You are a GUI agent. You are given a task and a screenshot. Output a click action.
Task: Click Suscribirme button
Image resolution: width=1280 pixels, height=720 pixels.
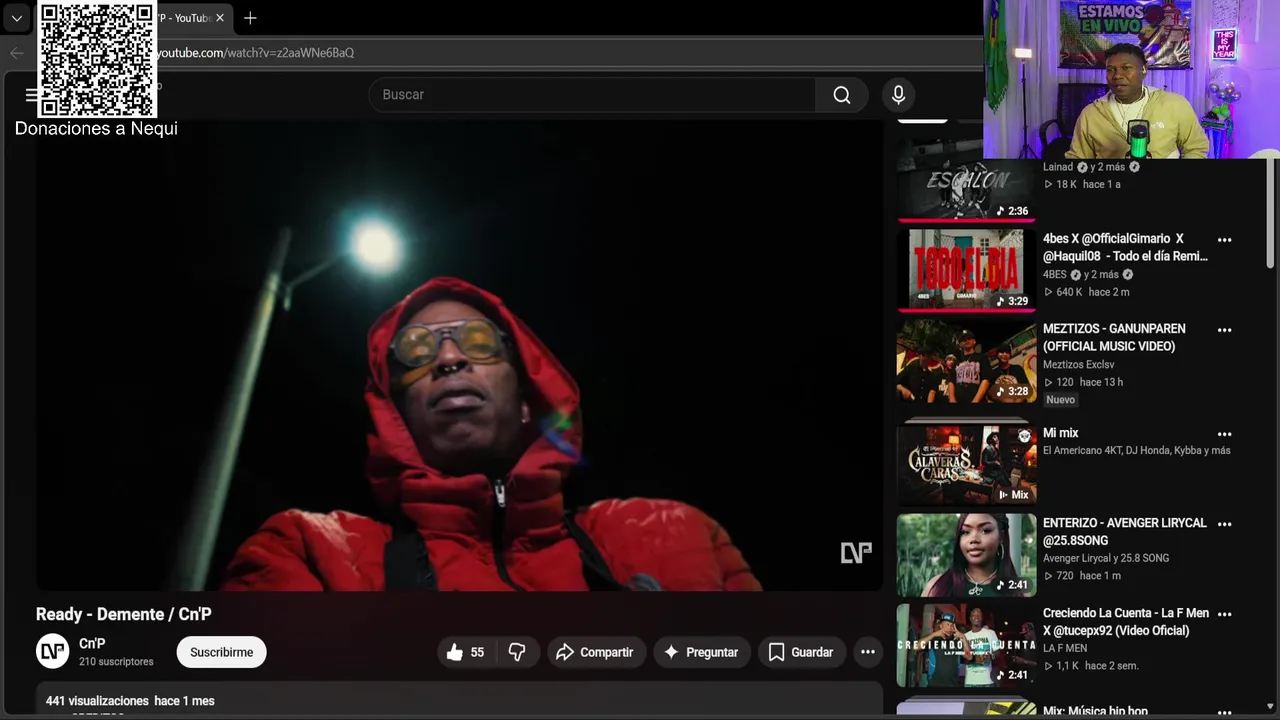(x=221, y=652)
